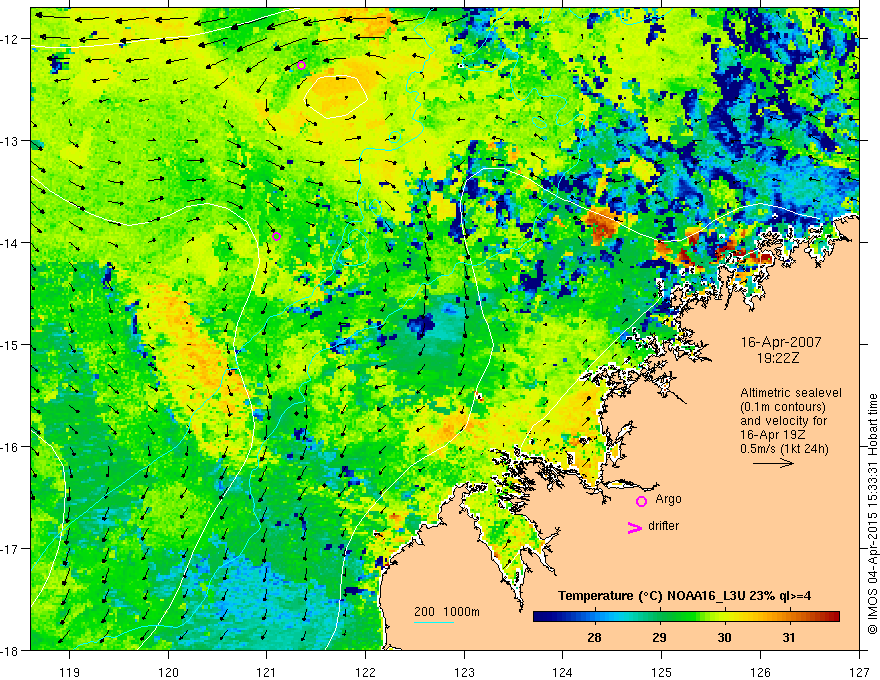
Task: Click the date text 16-Apr-2007
Action: (781, 342)
